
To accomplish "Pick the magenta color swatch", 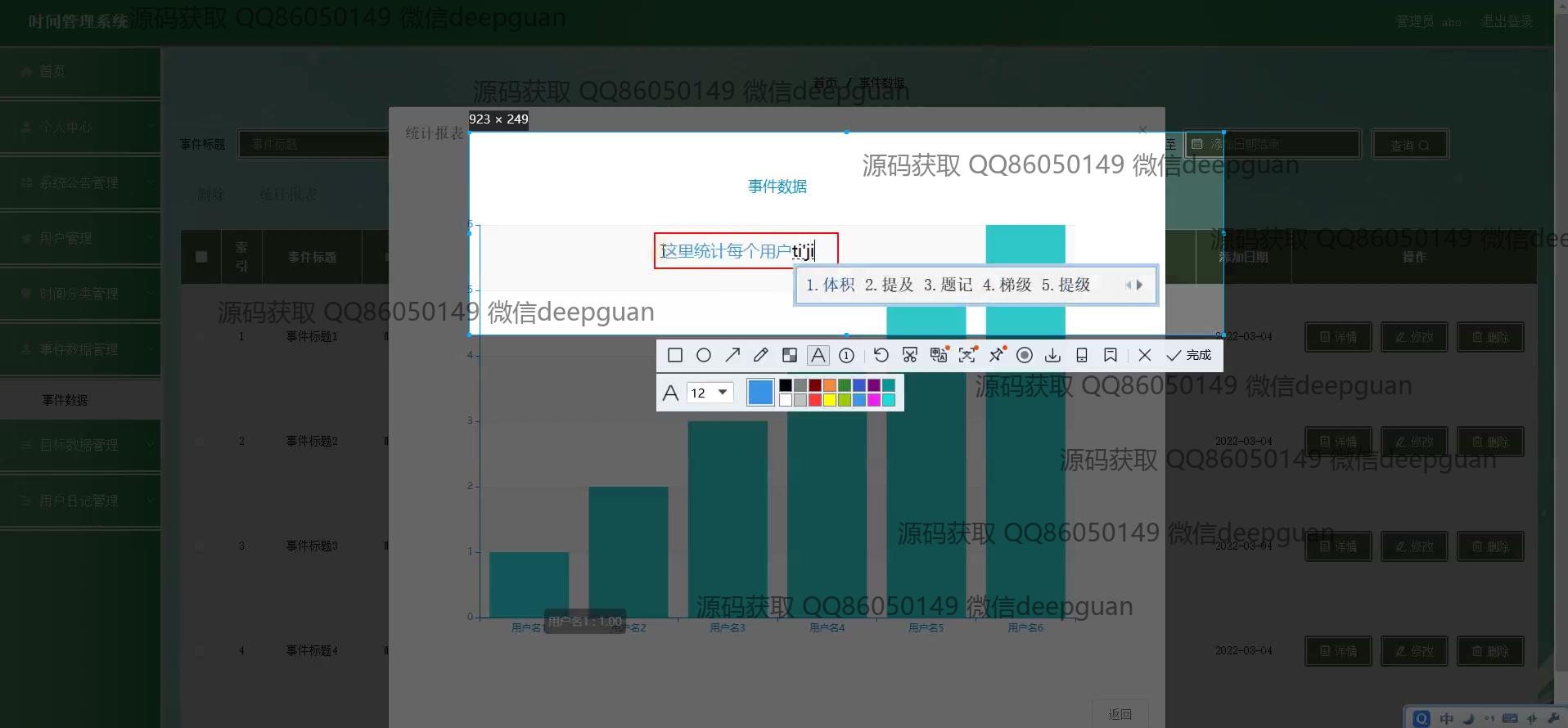I will click(874, 400).
